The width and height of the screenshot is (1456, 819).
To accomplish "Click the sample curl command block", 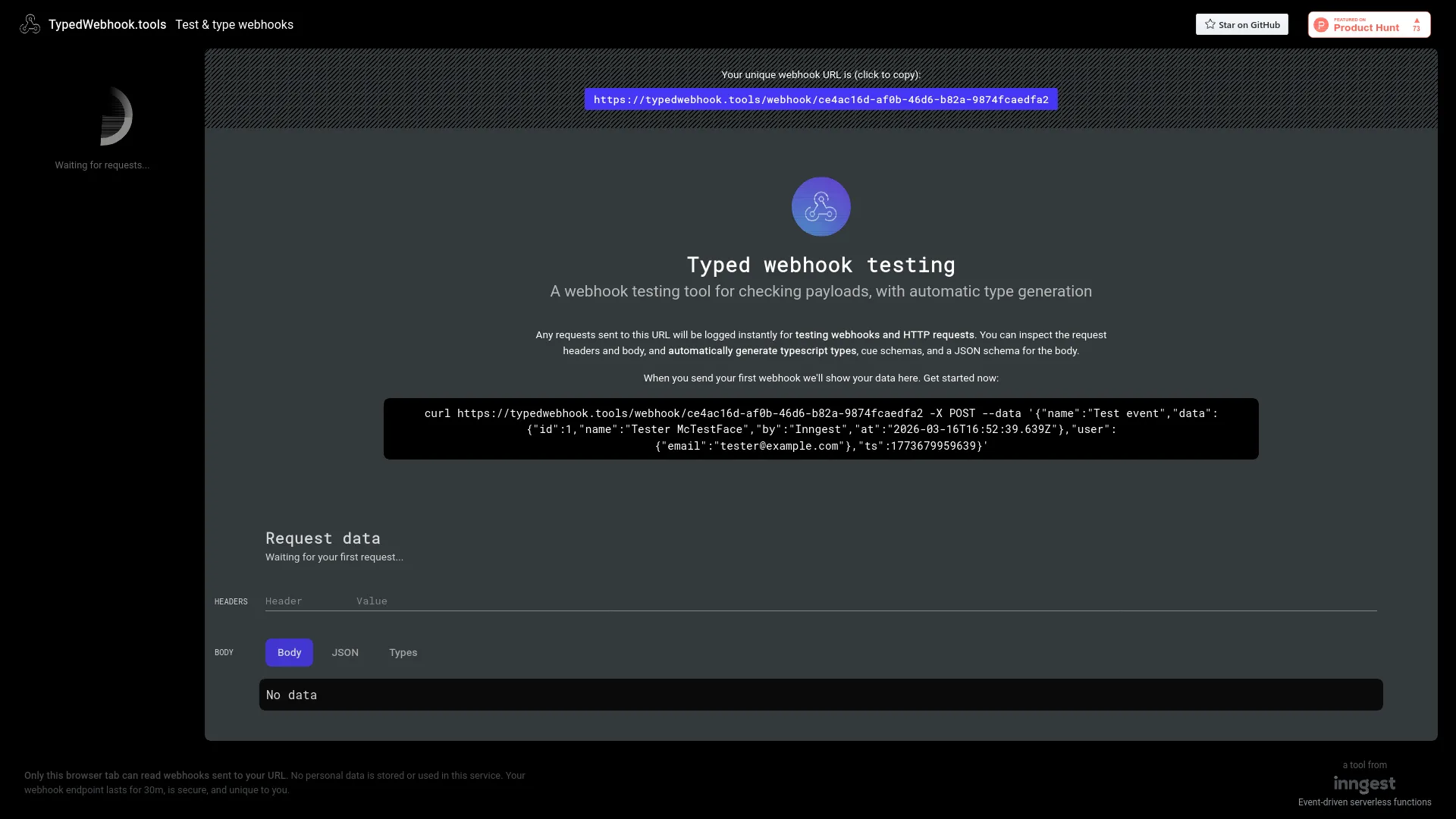I will coord(821,429).
